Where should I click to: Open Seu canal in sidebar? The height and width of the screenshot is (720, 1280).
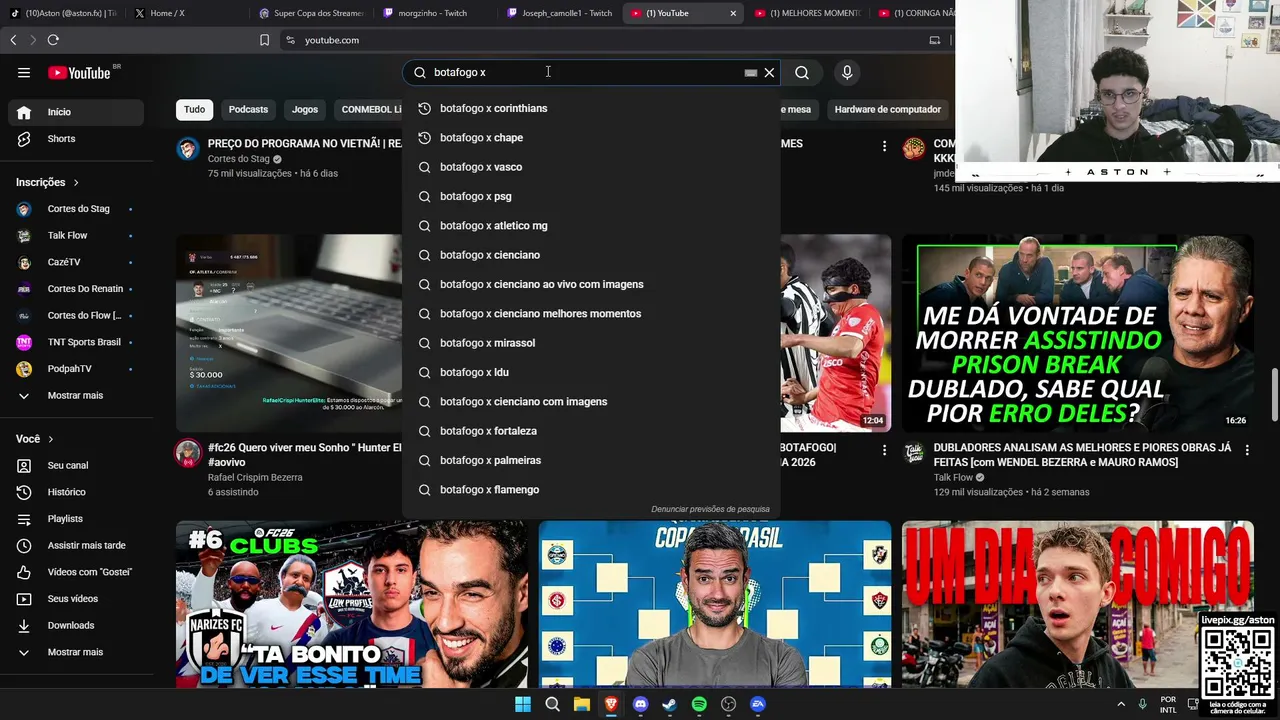tap(76, 465)
